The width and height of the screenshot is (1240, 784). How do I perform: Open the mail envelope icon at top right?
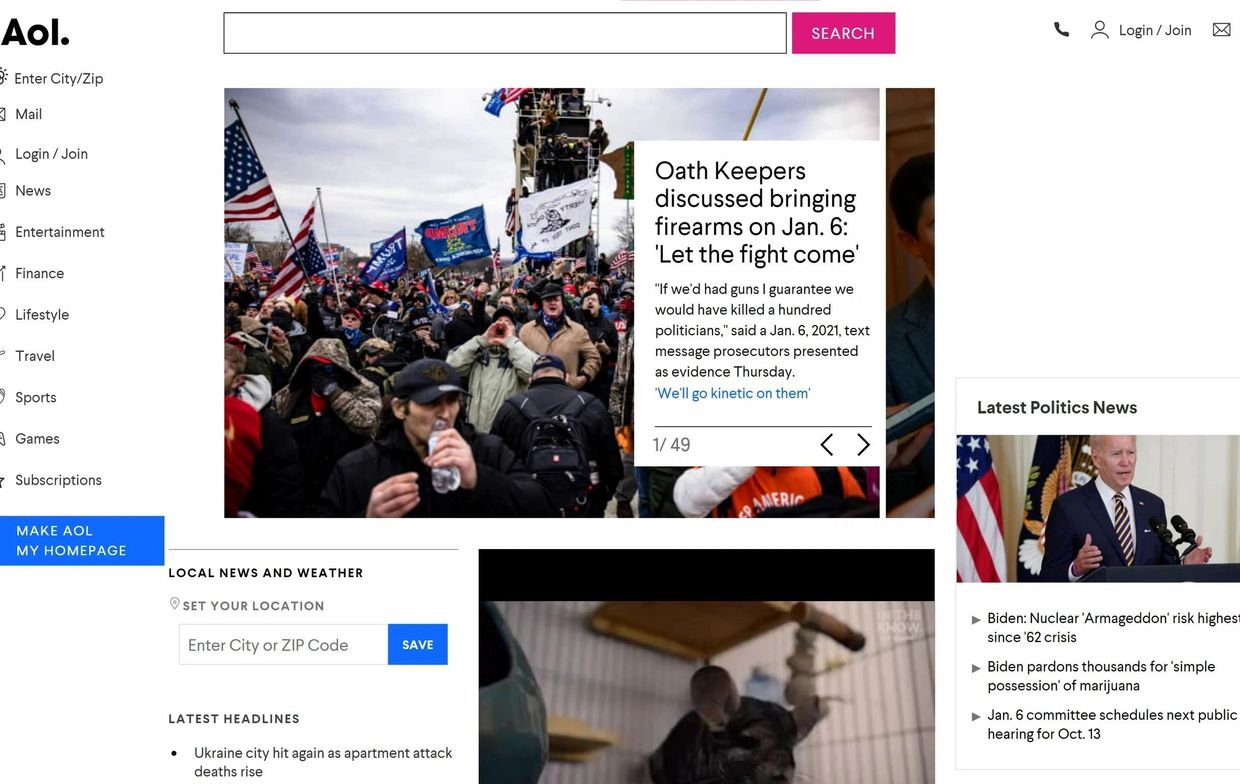point(1221,30)
